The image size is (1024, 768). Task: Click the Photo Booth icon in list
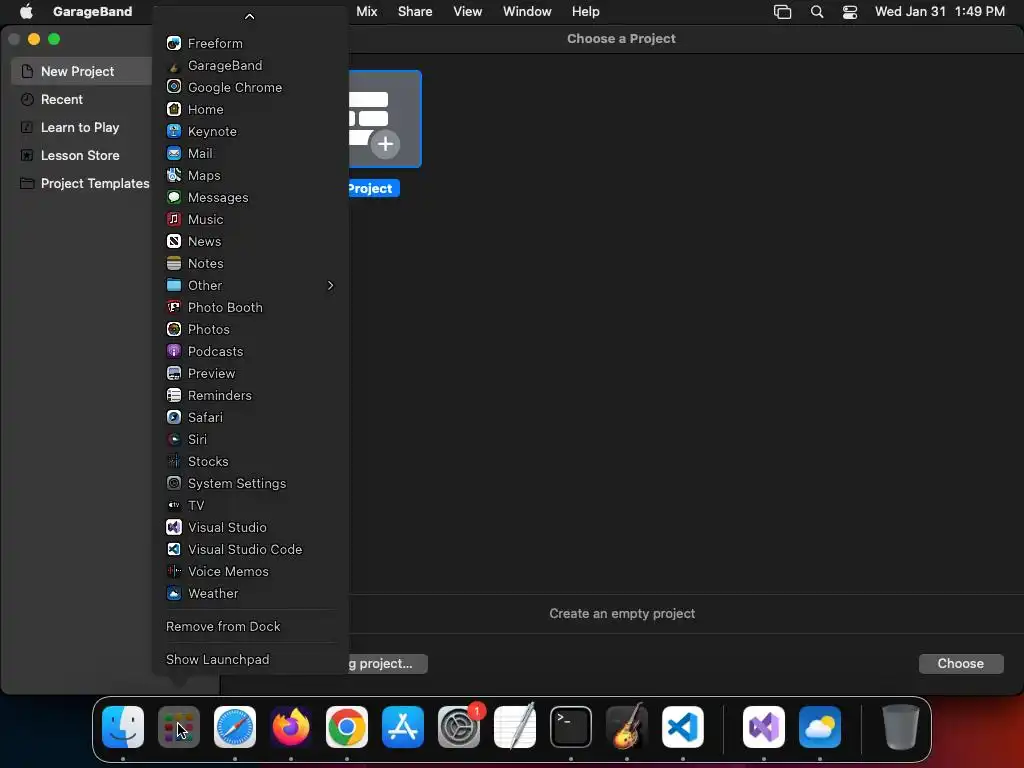[174, 308]
